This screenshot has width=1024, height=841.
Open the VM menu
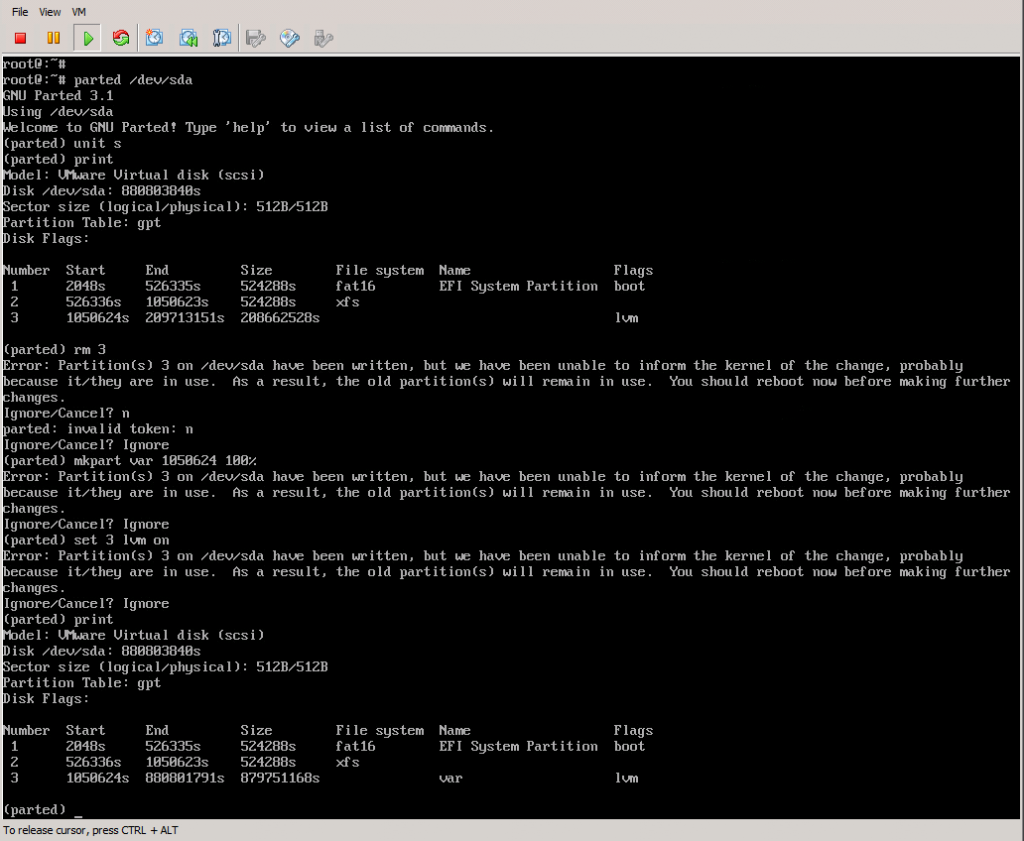[78, 11]
